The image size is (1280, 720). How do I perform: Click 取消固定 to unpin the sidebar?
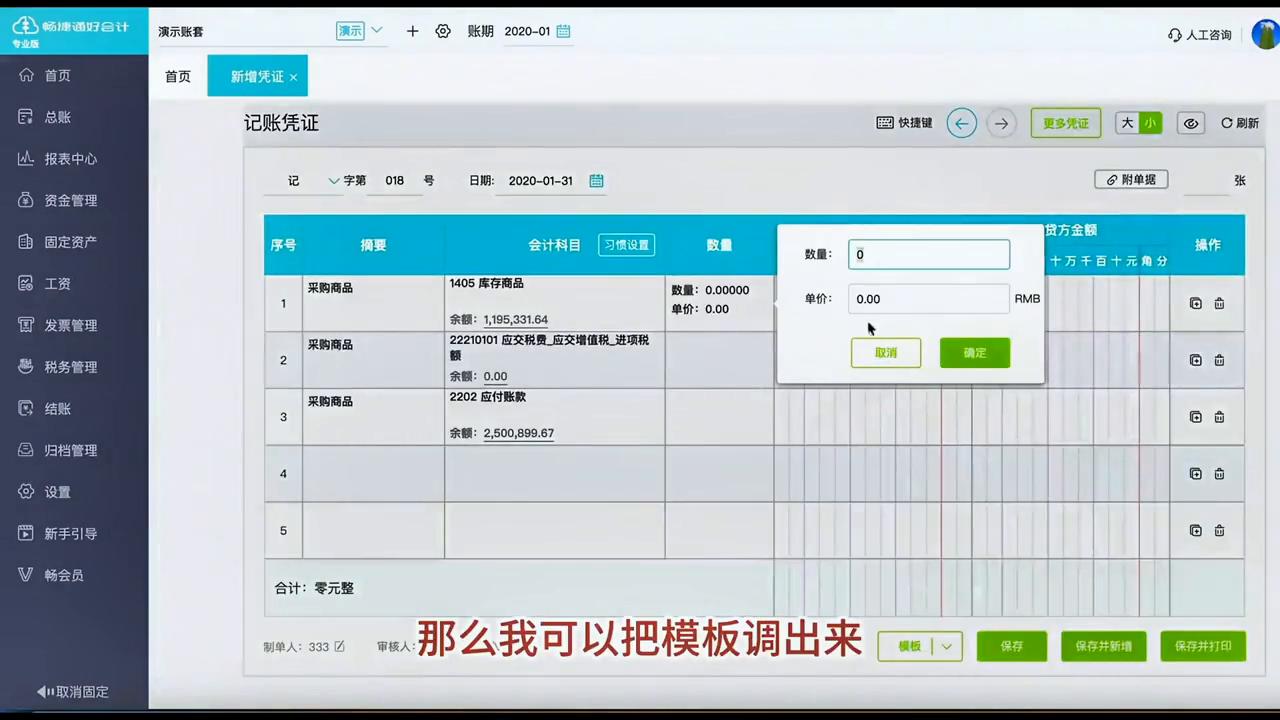(72, 691)
